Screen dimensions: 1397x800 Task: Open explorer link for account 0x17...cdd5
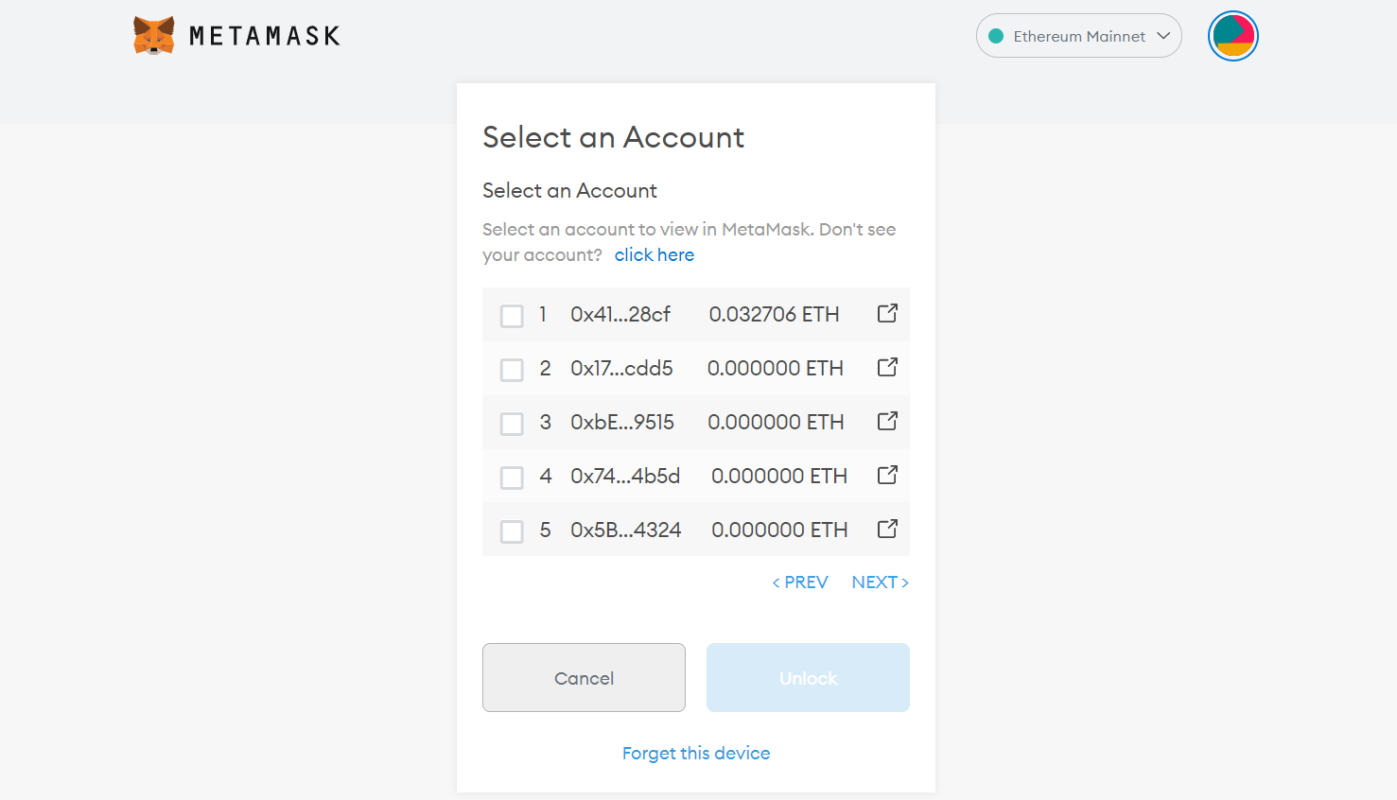887,368
